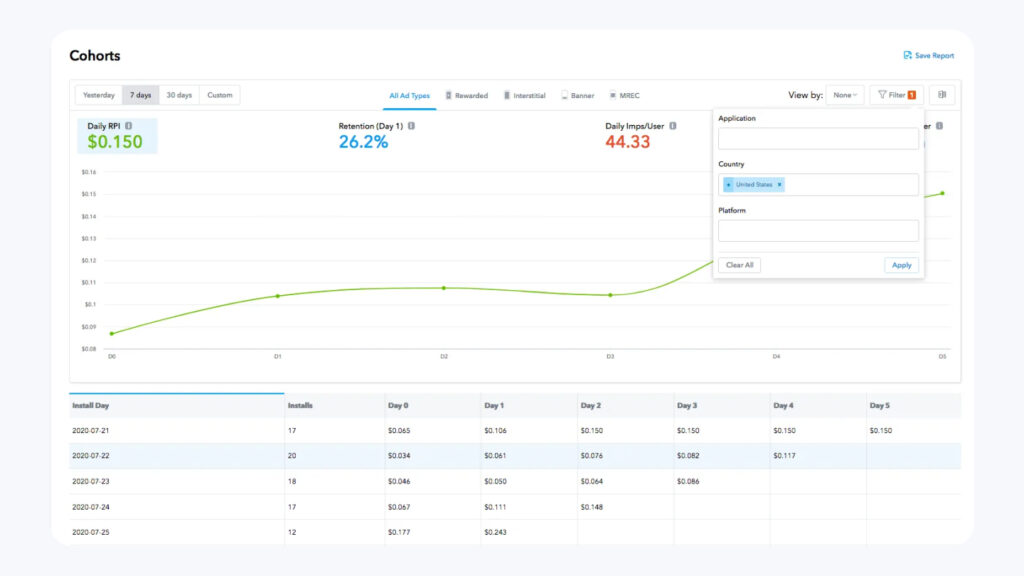
Task: Click the $0.086 Day 3 value
Action: tap(688, 481)
